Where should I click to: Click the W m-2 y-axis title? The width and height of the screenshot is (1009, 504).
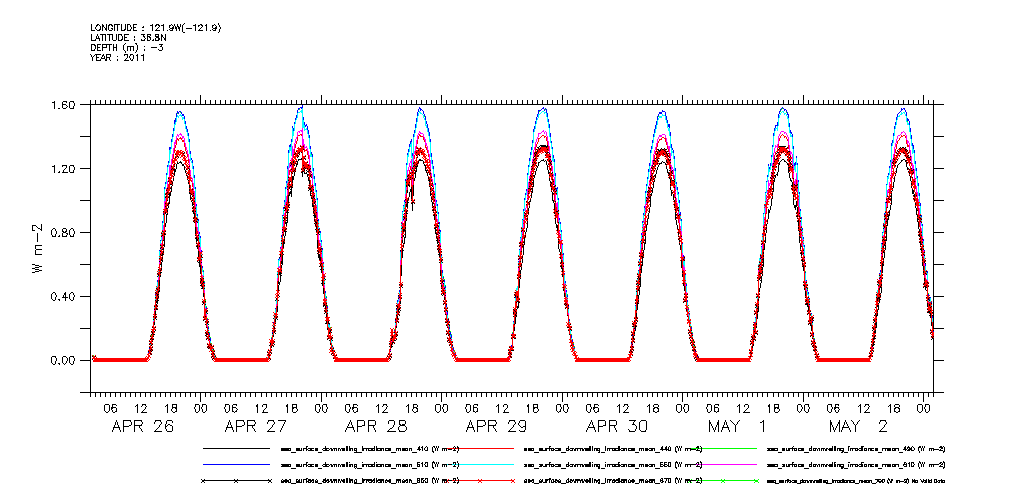pos(37,248)
